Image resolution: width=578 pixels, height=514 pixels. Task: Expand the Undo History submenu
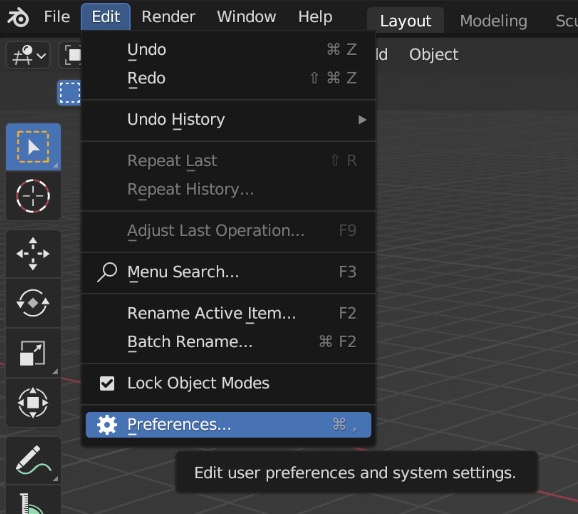point(229,120)
